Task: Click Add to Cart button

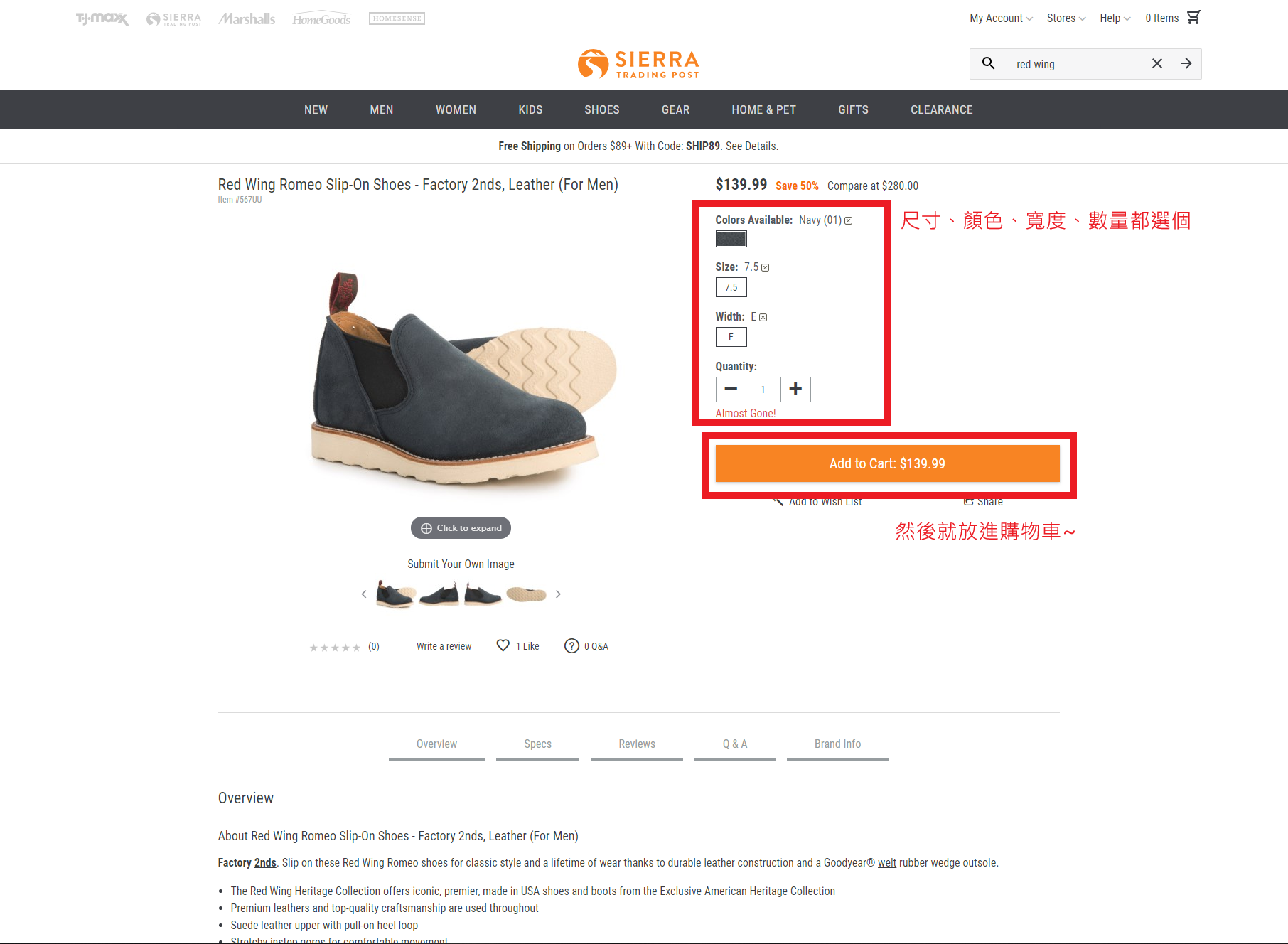Action: [x=887, y=463]
